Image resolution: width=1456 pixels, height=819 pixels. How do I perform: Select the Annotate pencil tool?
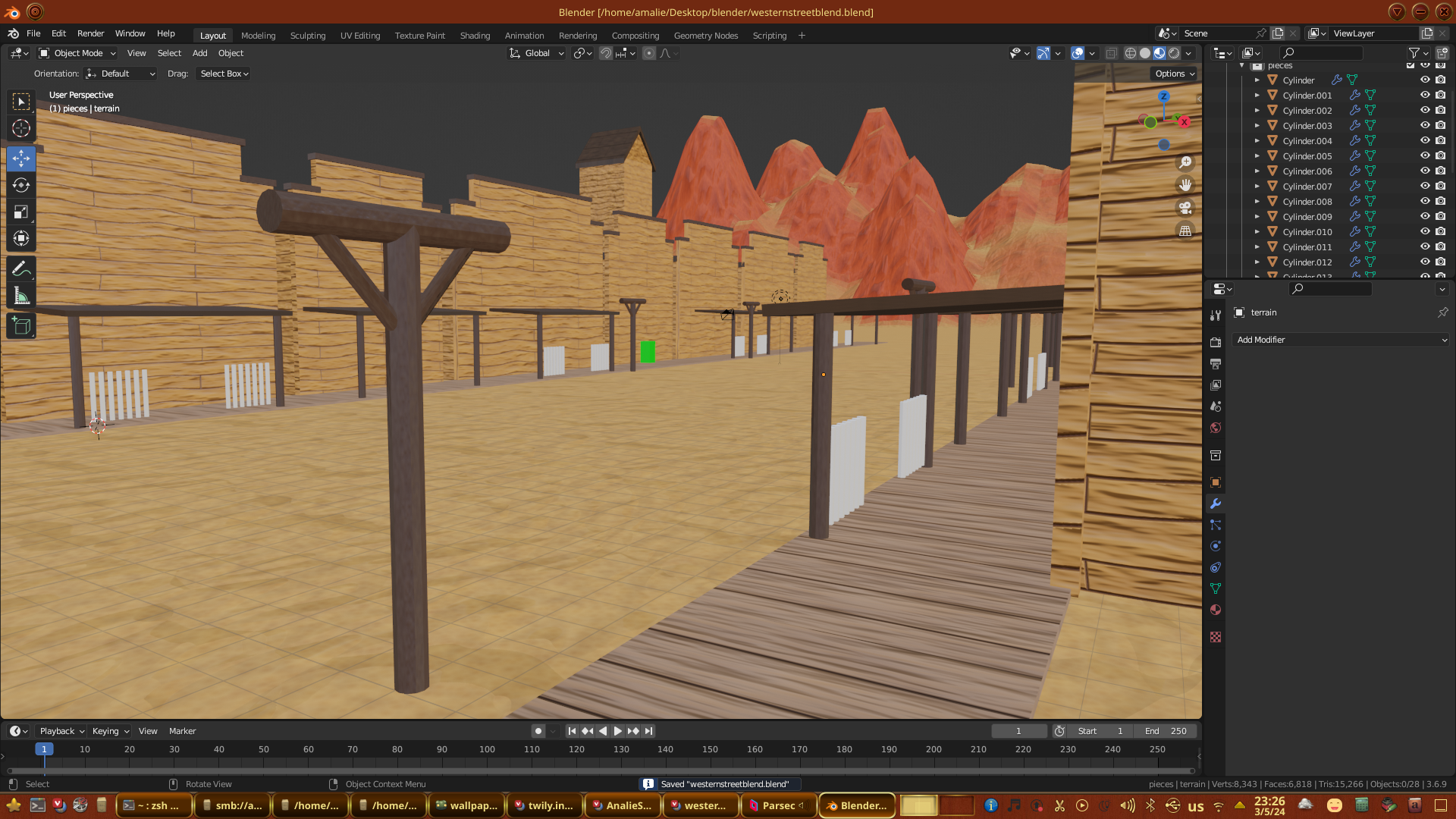[21, 268]
